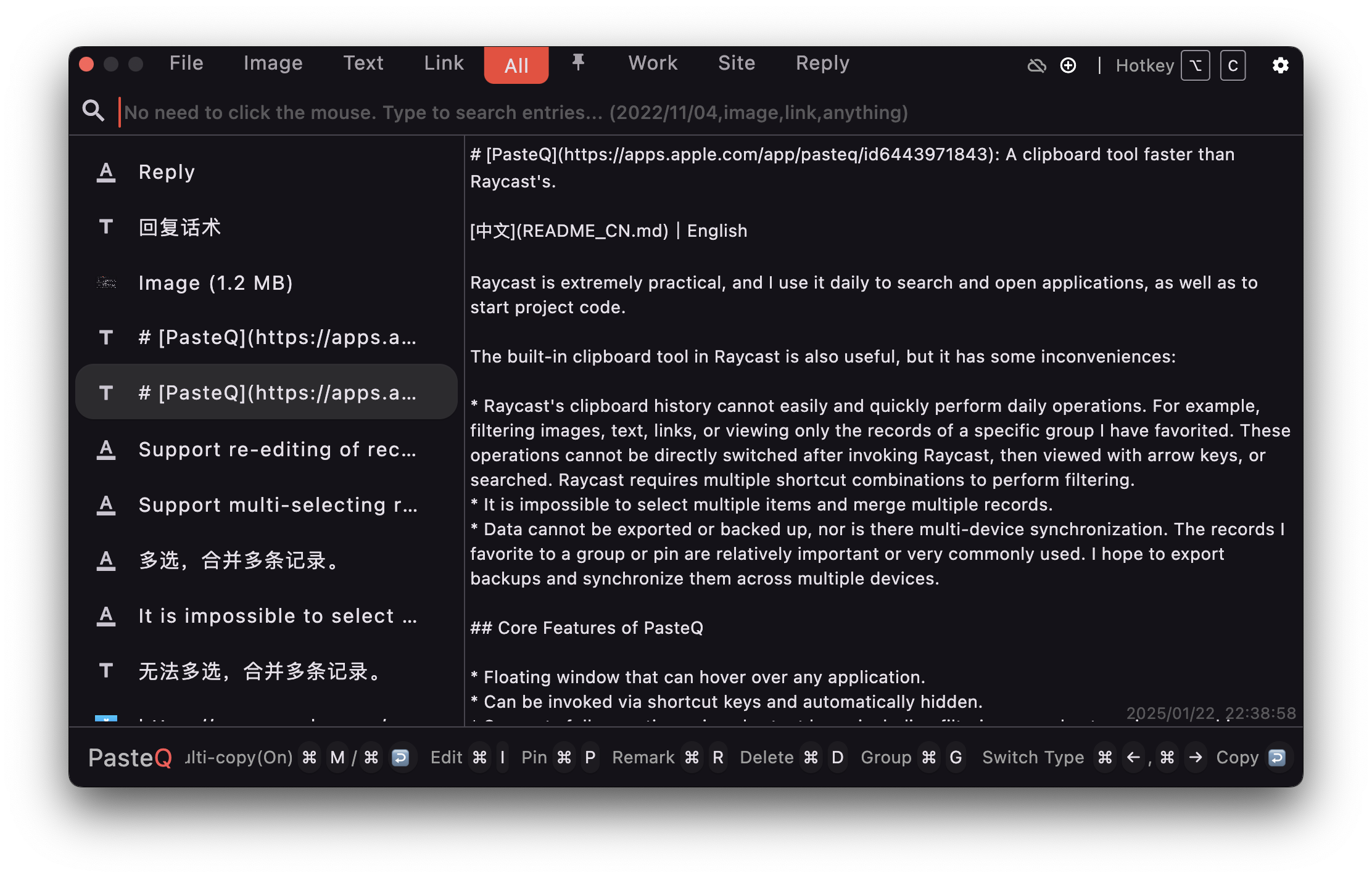1372x878 pixels.
Task: Select the 多选，合并多条记录。 entry
Action: 267,560
